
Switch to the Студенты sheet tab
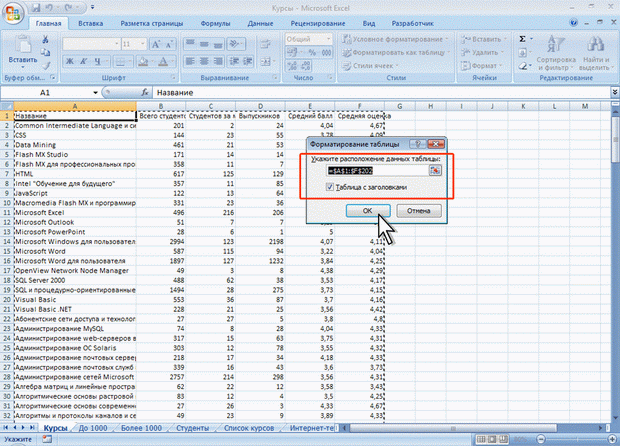click(x=193, y=428)
